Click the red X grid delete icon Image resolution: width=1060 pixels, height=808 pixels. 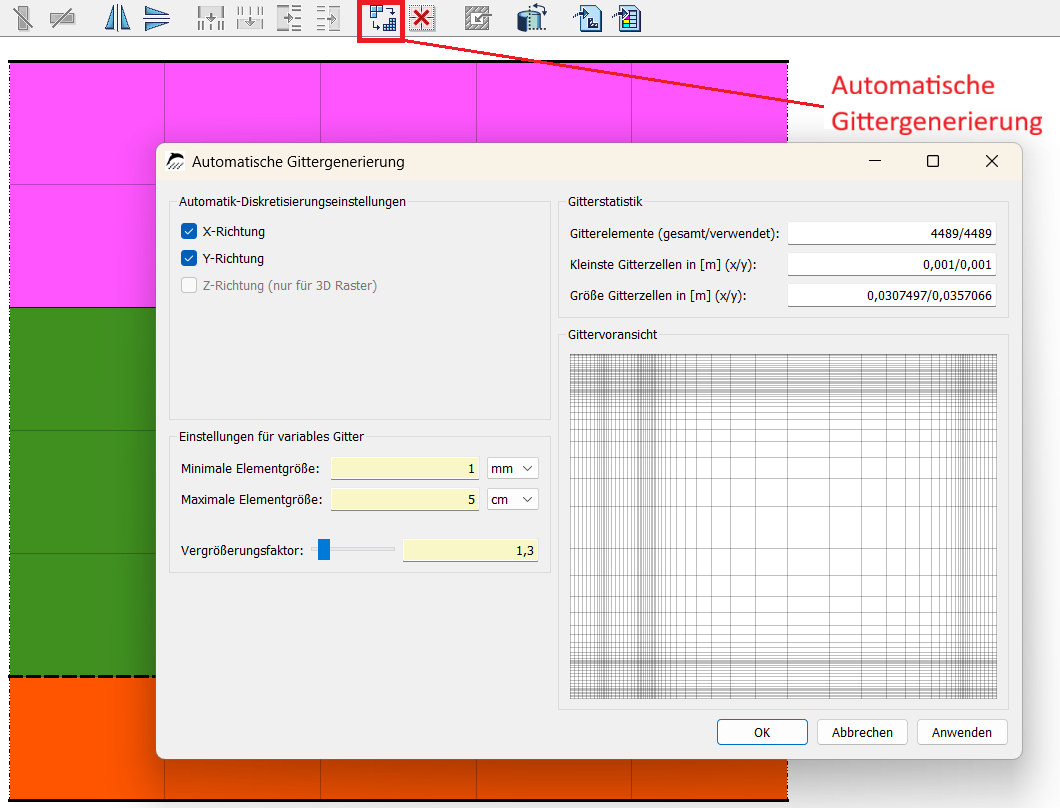coord(422,18)
